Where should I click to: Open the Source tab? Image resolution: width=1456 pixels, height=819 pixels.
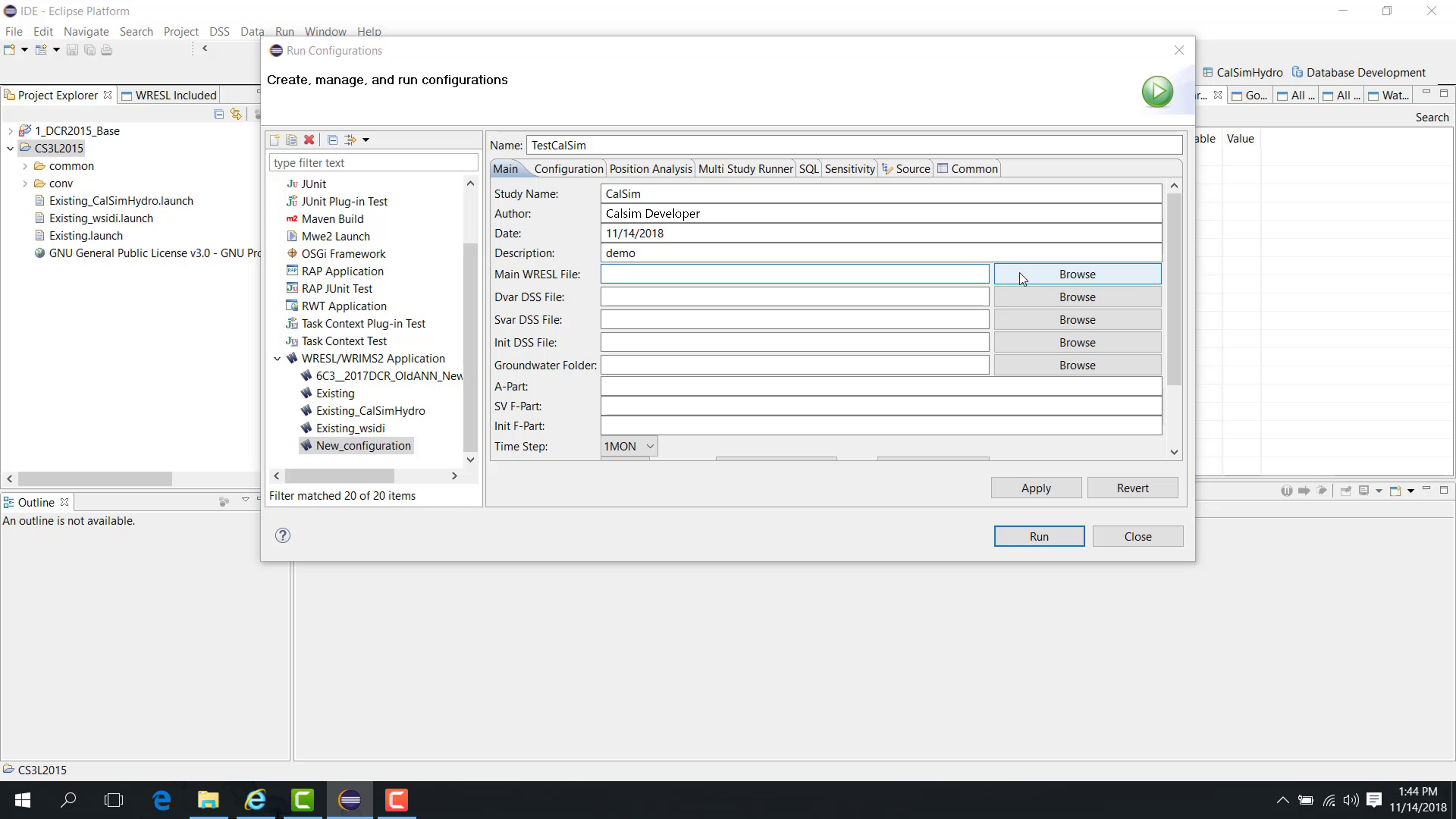point(906,168)
